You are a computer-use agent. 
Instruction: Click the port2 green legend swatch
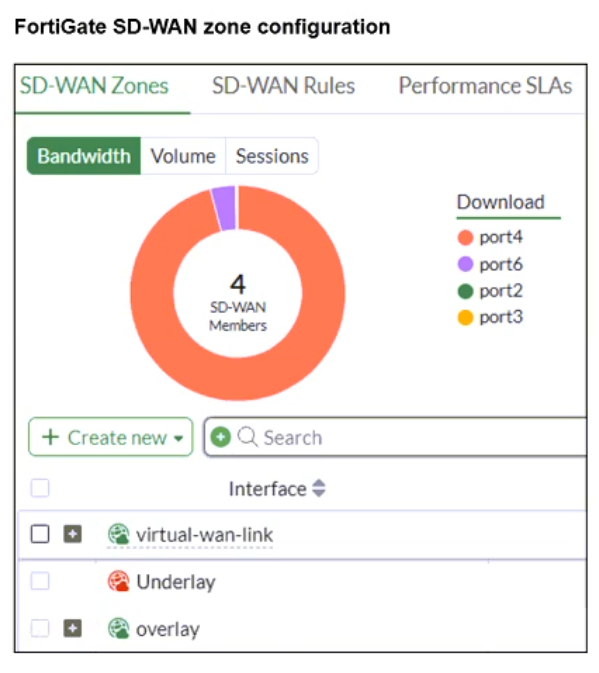[x=465, y=291]
